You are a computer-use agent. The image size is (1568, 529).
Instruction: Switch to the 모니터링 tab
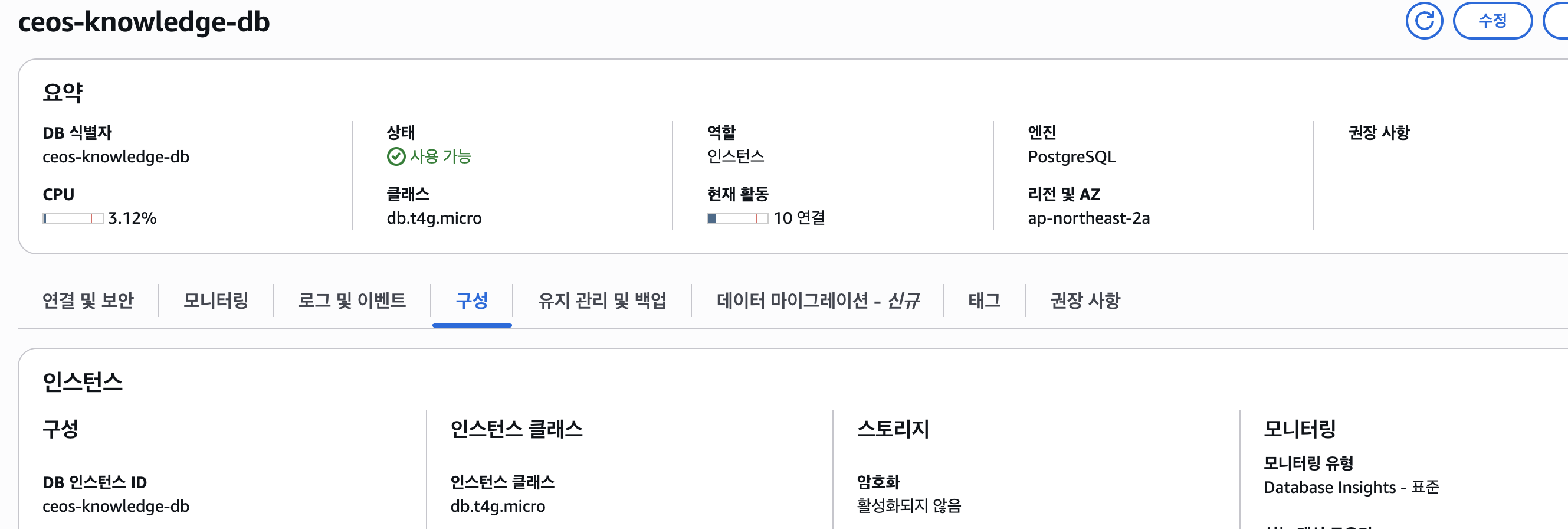click(x=216, y=301)
